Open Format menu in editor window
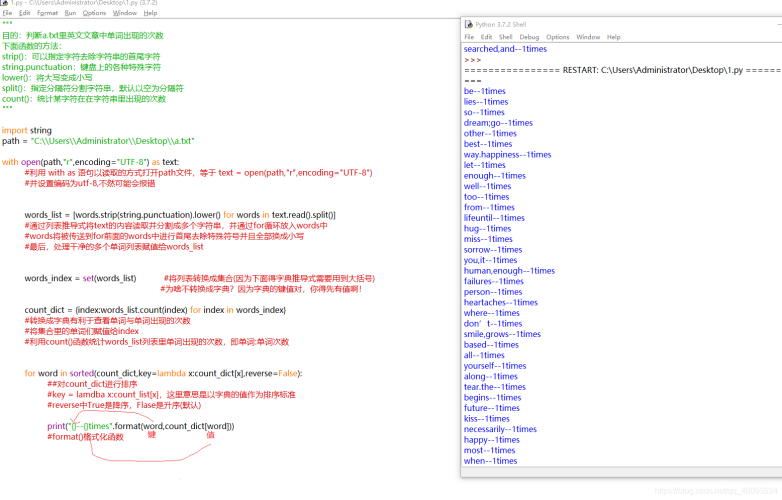The height and width of the screenshot is (500, 782). tap(47, 13)
